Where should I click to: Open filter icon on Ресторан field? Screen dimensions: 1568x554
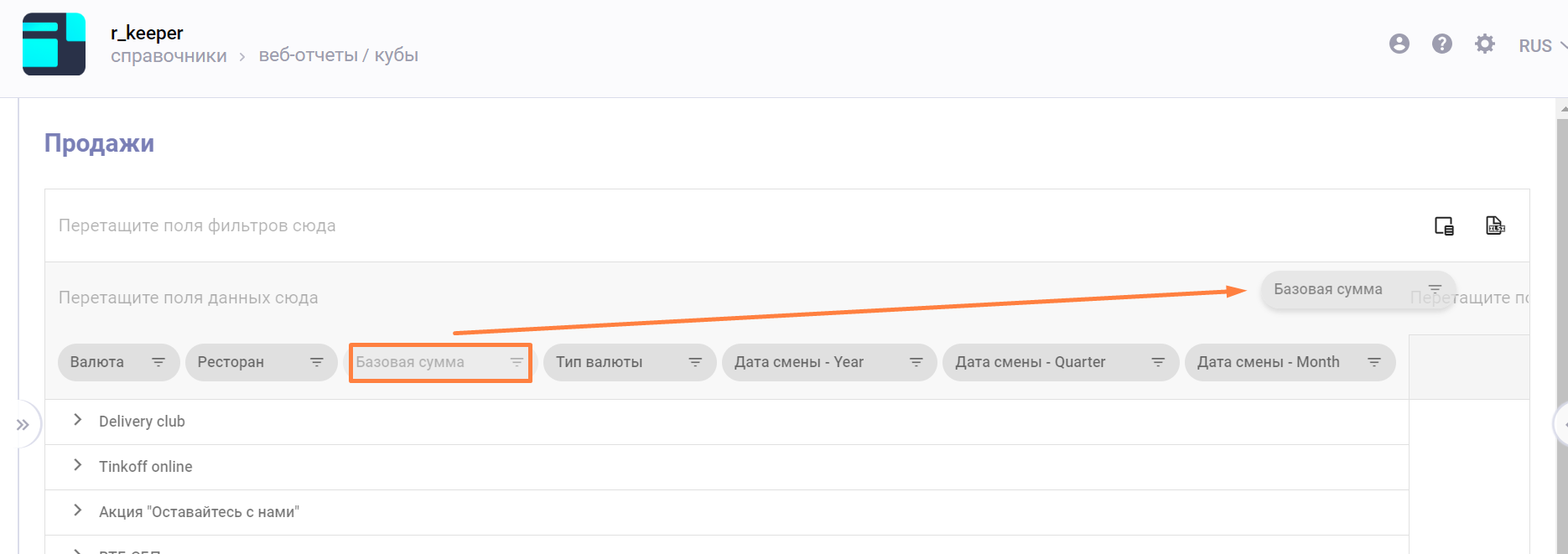click(x=317, y=362)
